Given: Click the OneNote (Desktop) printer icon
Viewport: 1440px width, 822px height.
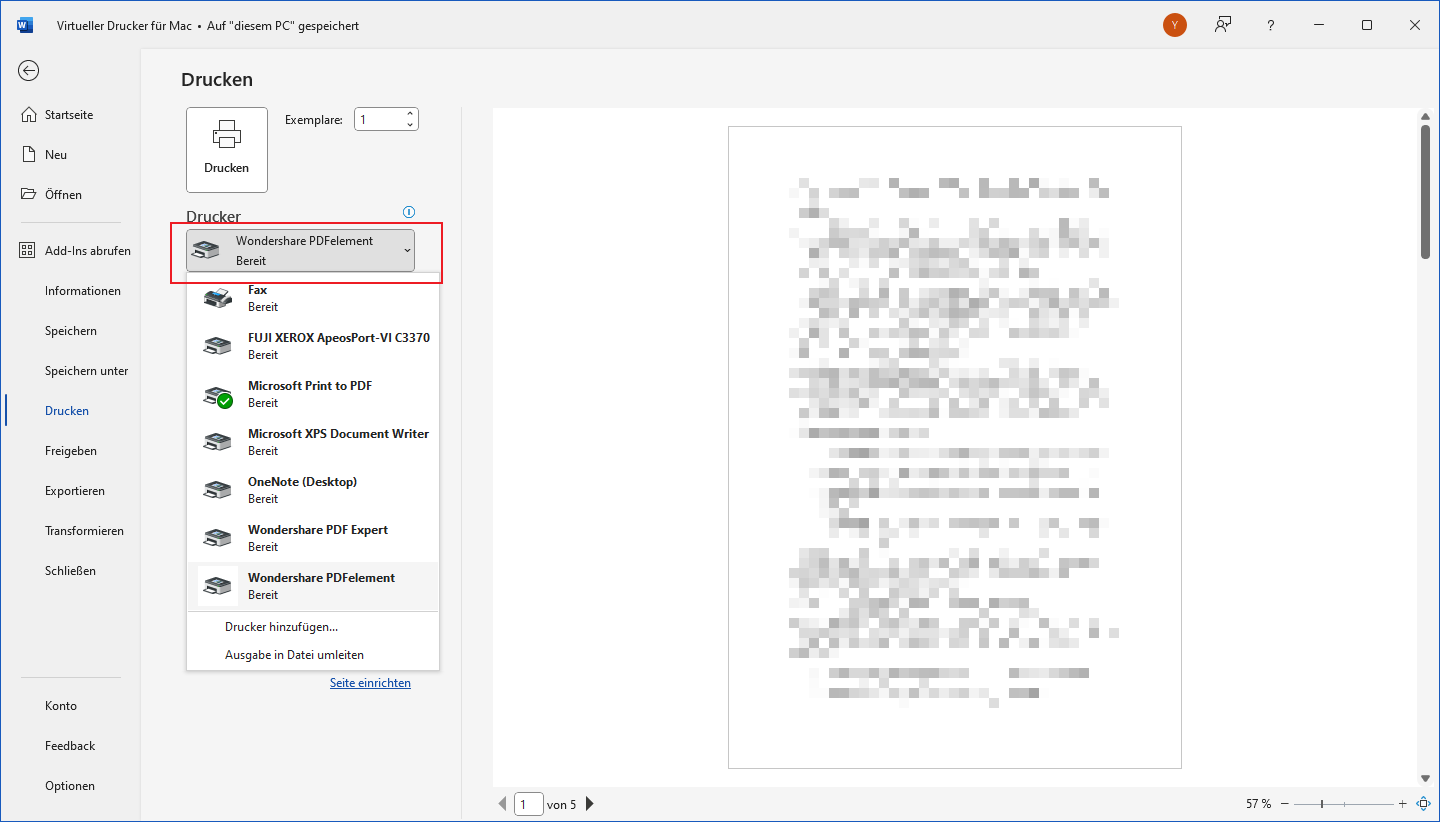Looking at the screenshot, I should pos(217,490).
